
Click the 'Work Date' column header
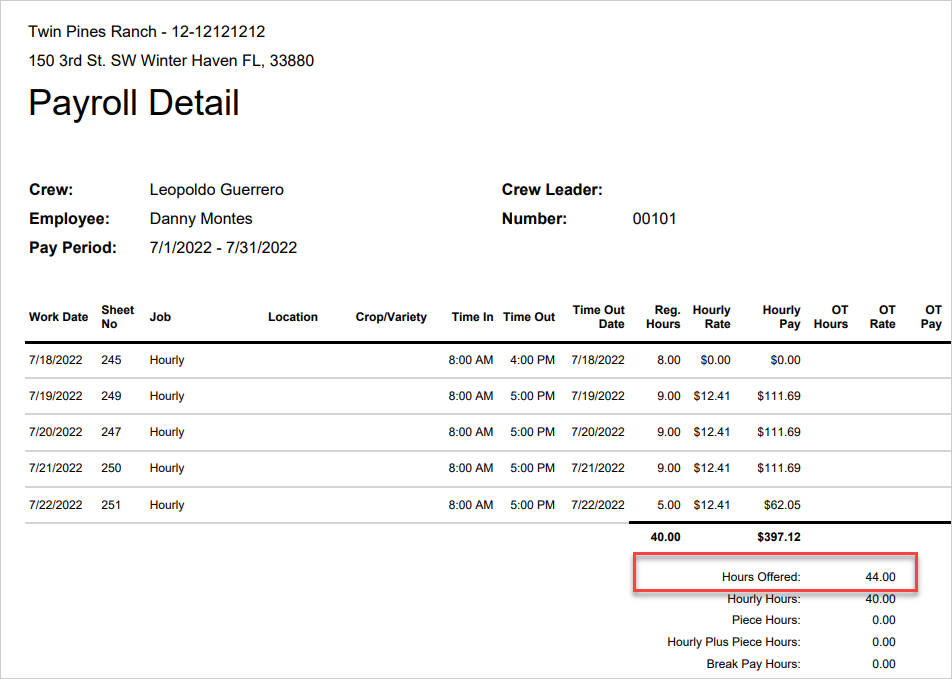click(x=58, y=317)
